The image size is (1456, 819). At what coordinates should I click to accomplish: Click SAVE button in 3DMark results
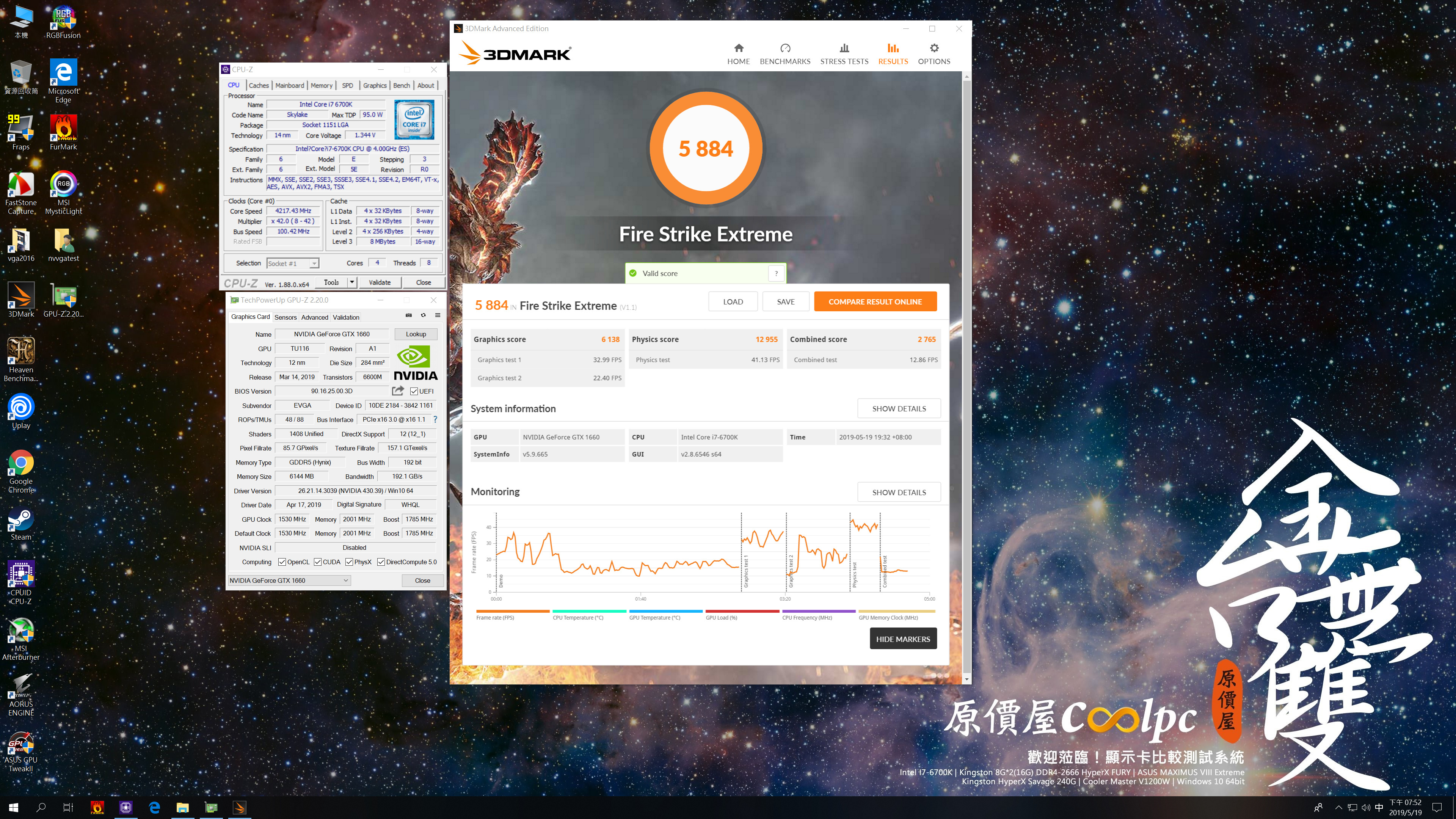click(785, 301)
